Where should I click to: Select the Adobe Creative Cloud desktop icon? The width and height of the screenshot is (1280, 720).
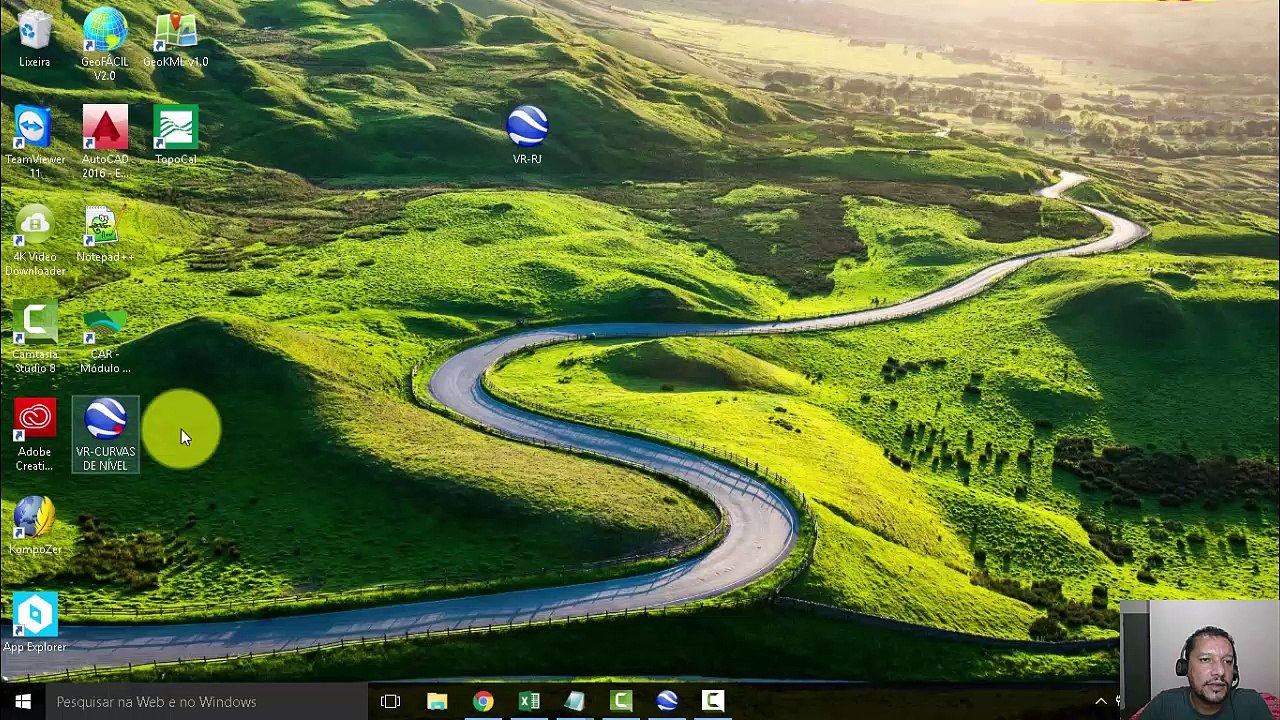tap(35, 435)
